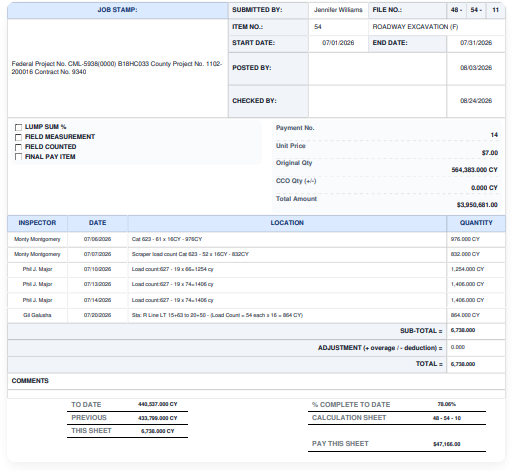Click quantity 864.000 CY
Viewport: 514px width, 471px height.
point(465,315)
